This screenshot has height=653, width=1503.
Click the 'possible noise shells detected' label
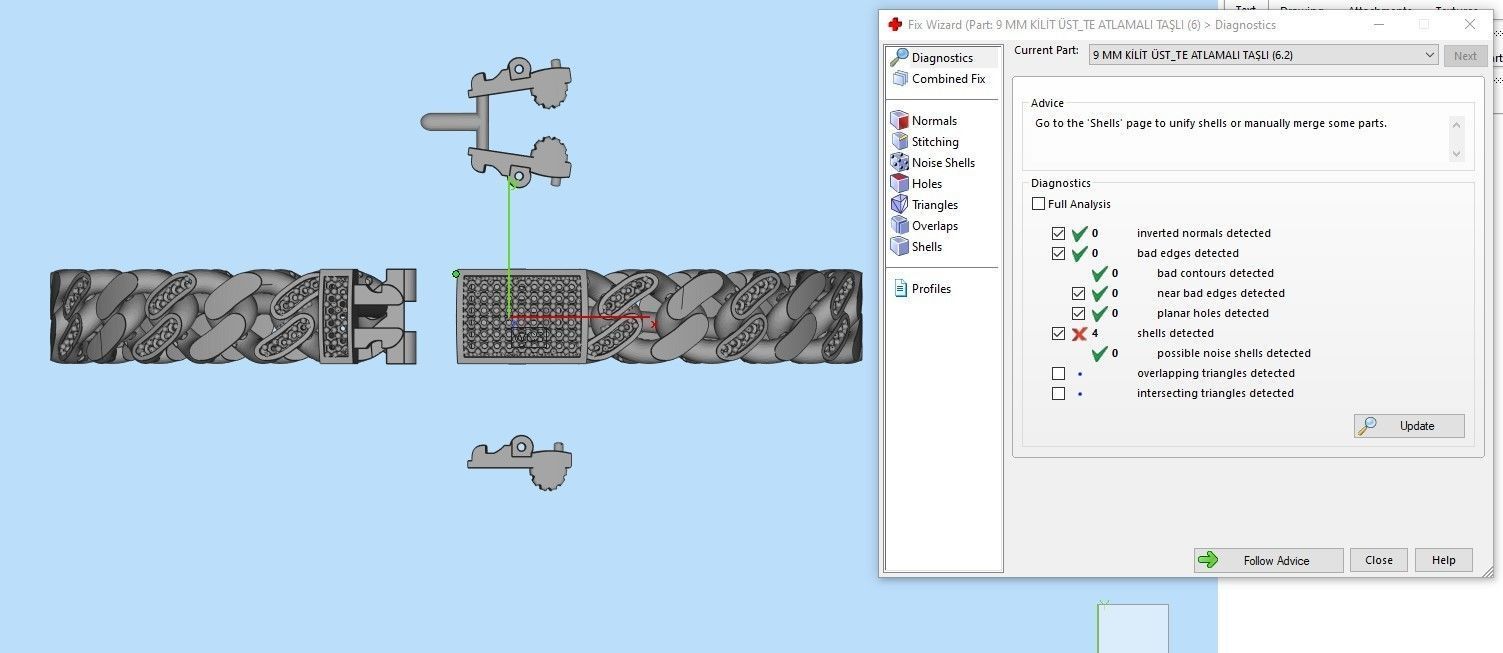click(1234, 354)
